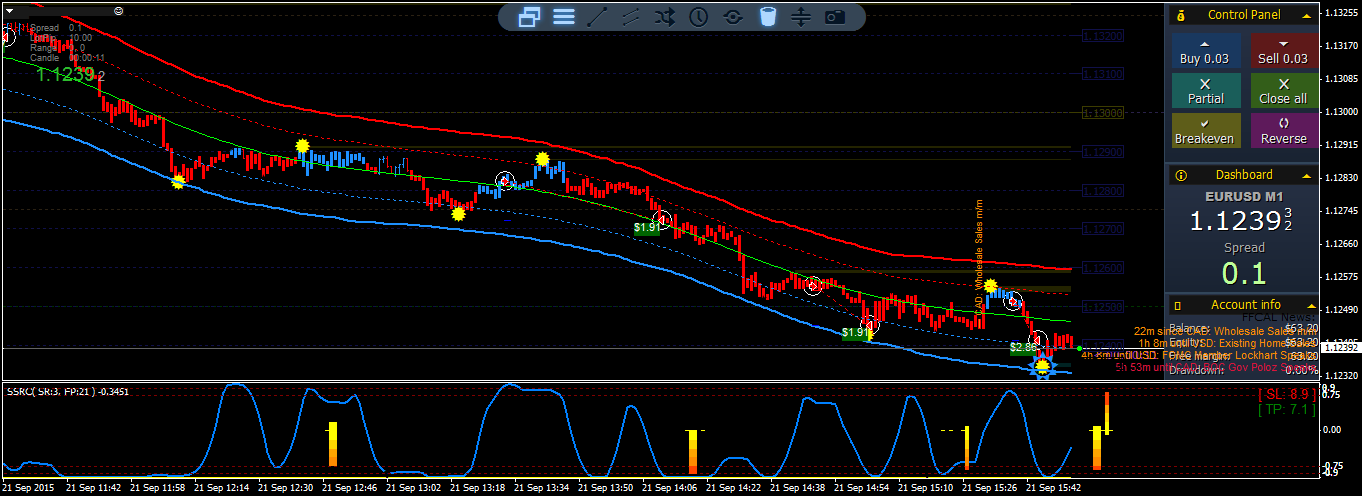Click the 1.13255 price axis label

click(x=1340, y=13)
